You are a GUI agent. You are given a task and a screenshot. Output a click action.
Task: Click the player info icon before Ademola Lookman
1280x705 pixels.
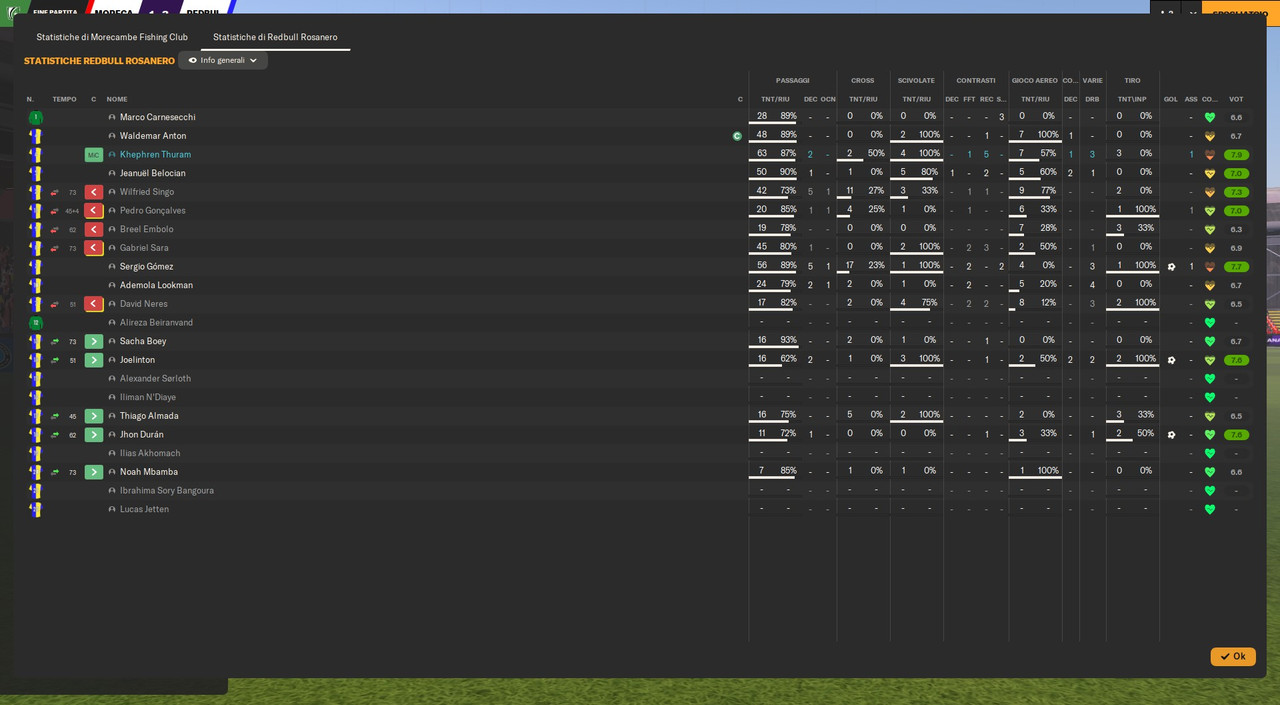tap(112, 285)
